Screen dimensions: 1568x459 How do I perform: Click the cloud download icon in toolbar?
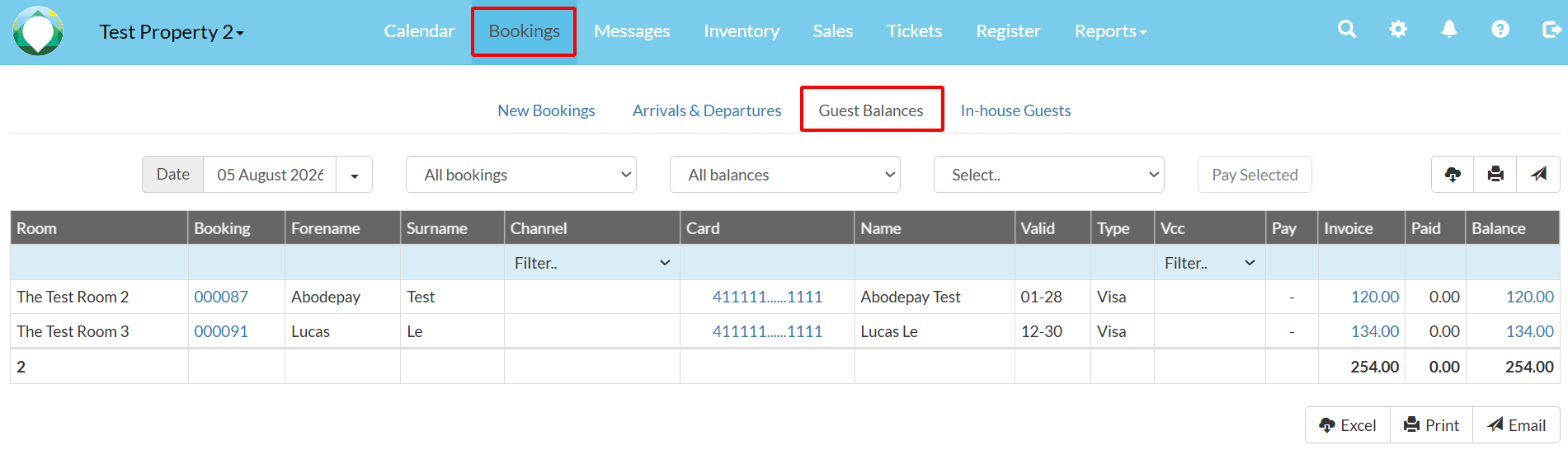(1453, 174)
